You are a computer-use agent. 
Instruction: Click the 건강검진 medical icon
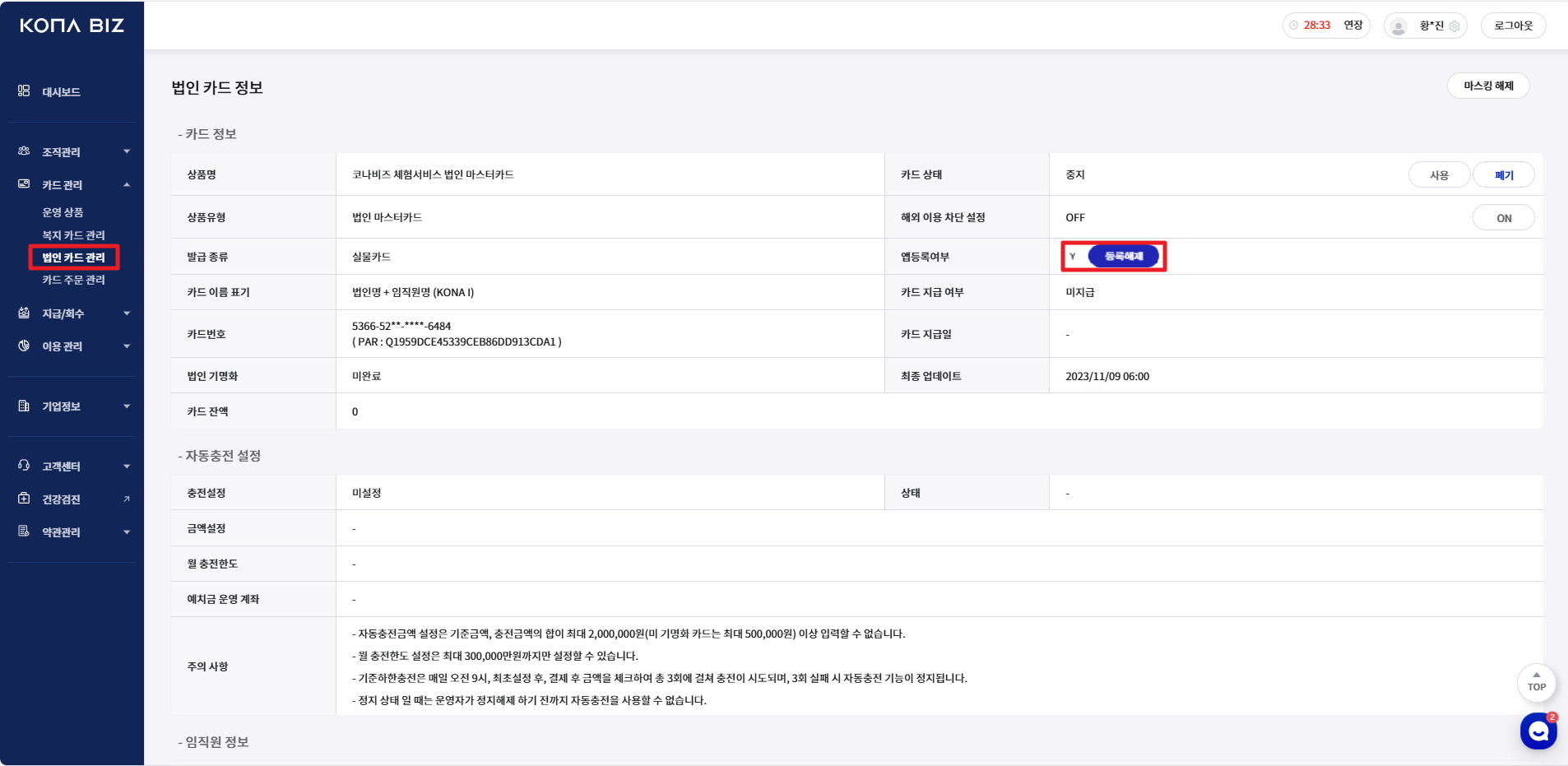24,499
